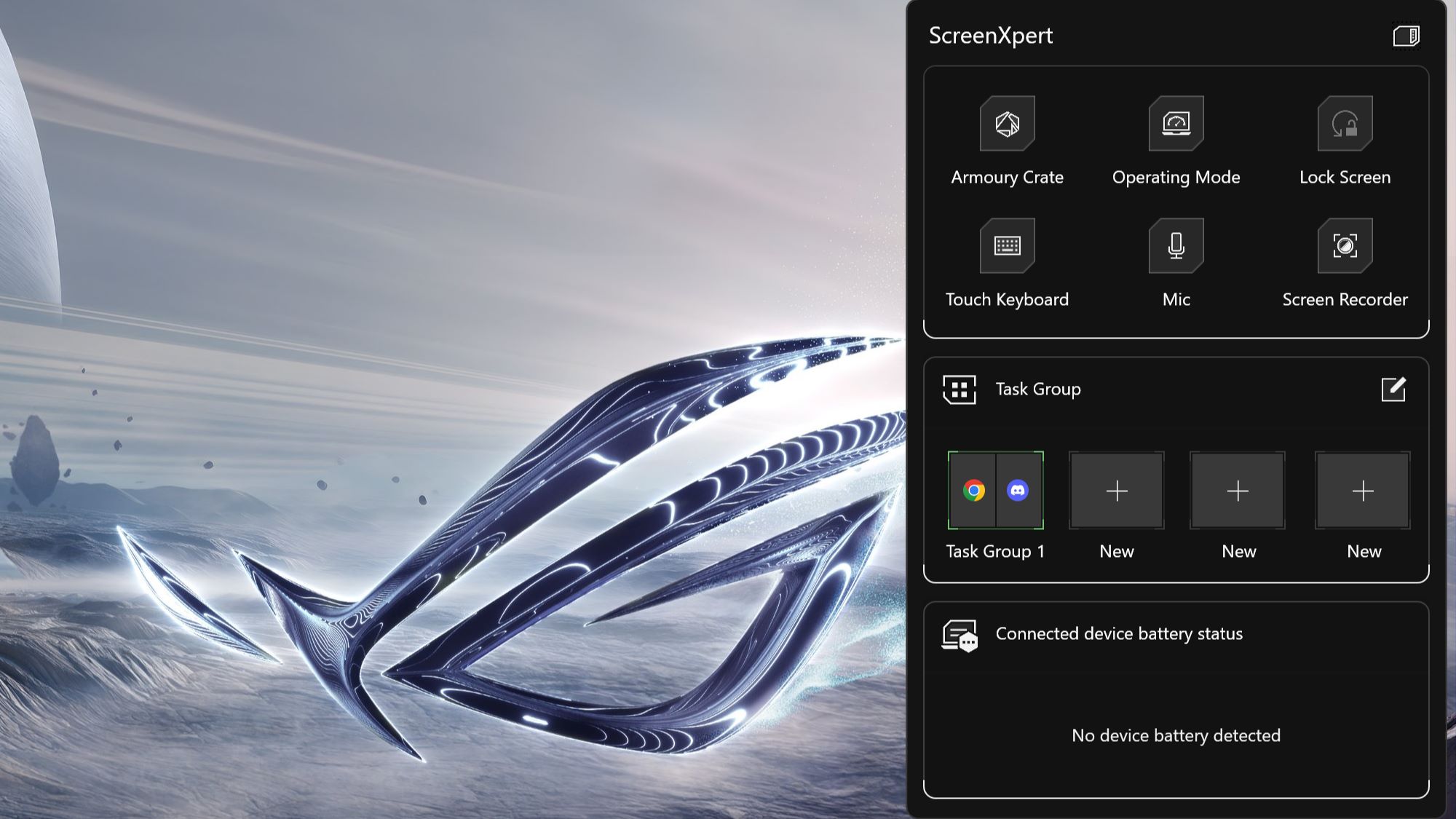Click the Task Group grid icon
The height and width of the screenshot is (819, 1456).
click(x=959, y=389)
